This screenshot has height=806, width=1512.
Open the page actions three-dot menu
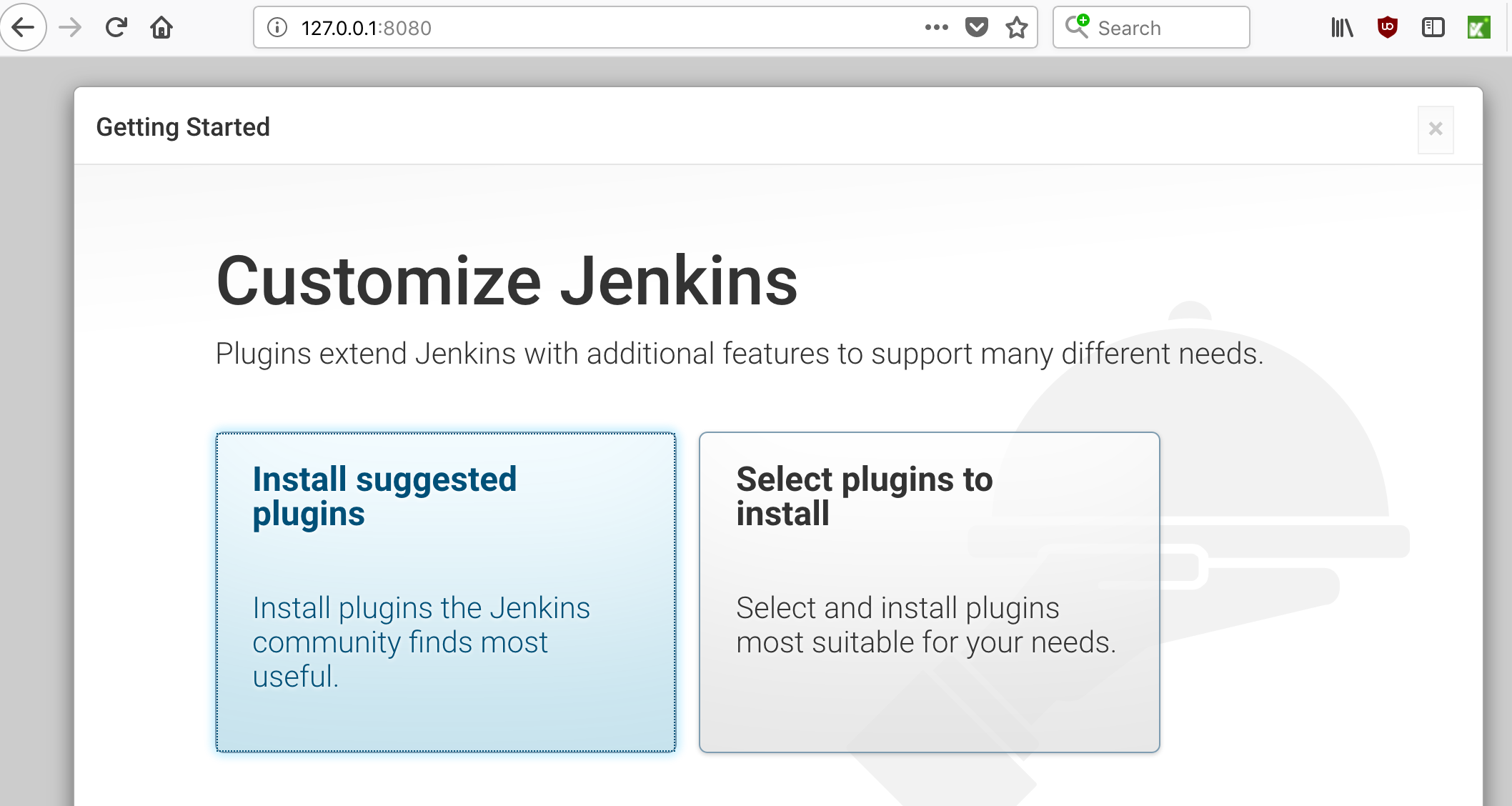tap(936, 28)
